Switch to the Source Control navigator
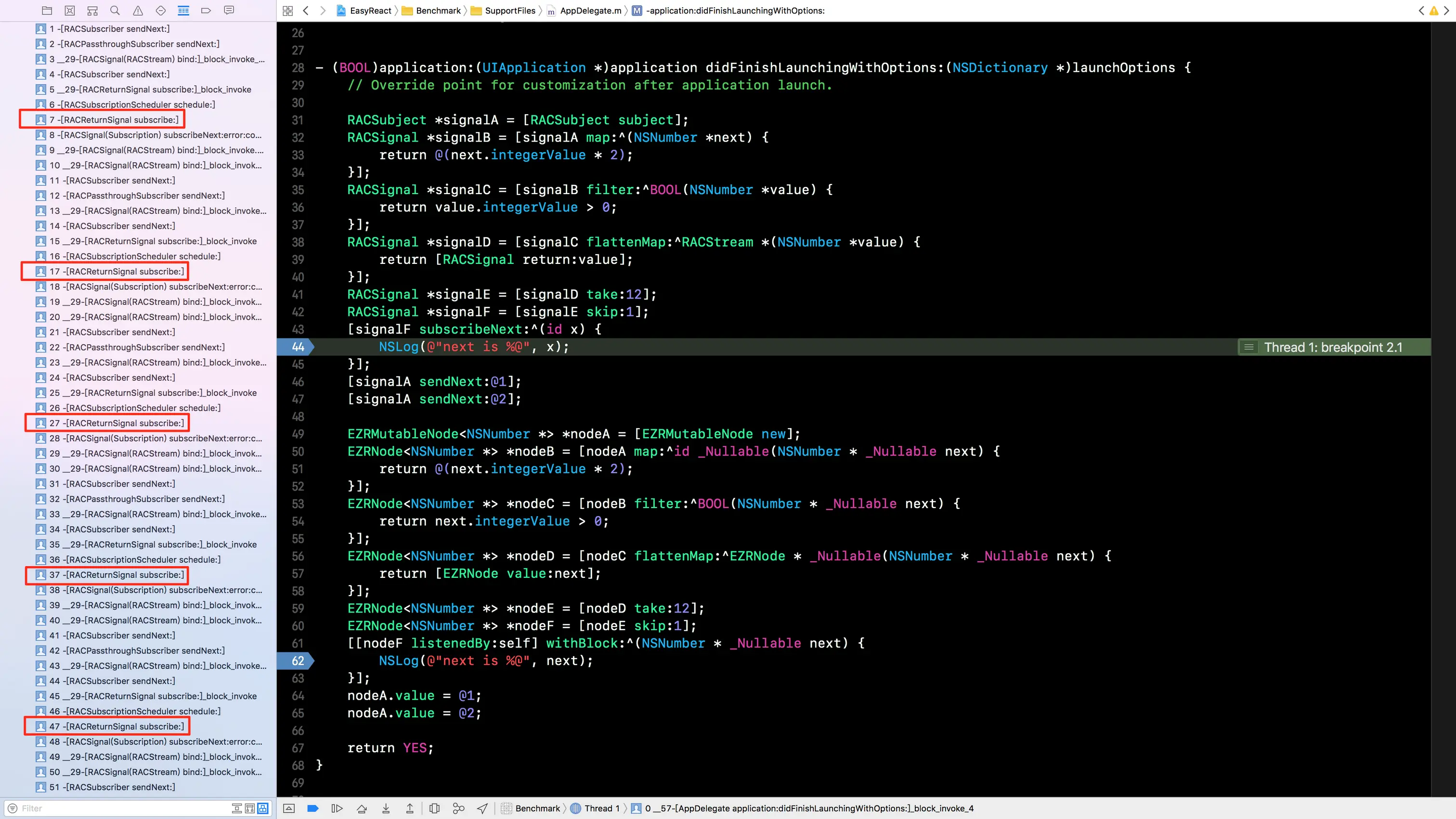 click(x=69, y=10)
